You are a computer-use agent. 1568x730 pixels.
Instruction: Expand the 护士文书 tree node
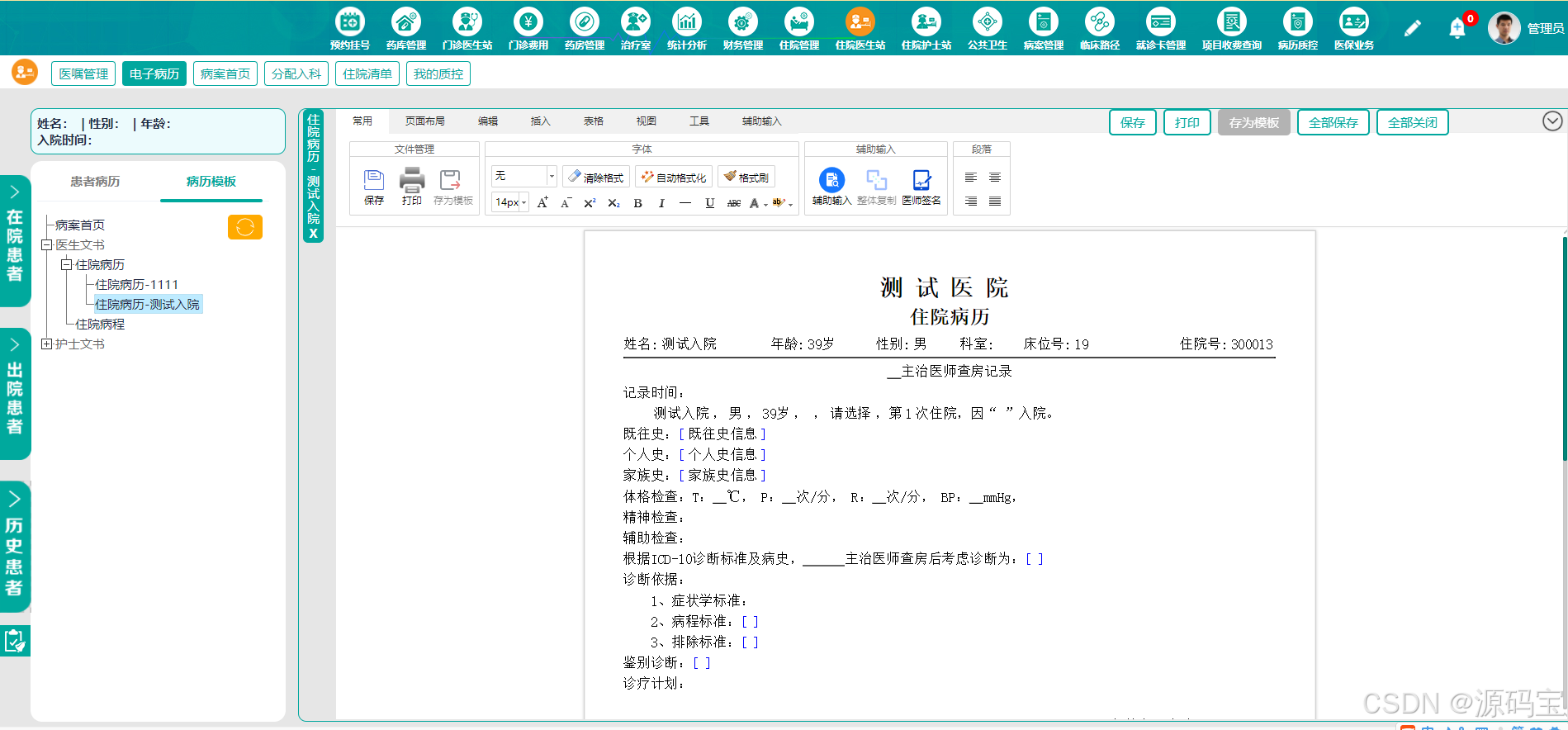tap(47, 344)
